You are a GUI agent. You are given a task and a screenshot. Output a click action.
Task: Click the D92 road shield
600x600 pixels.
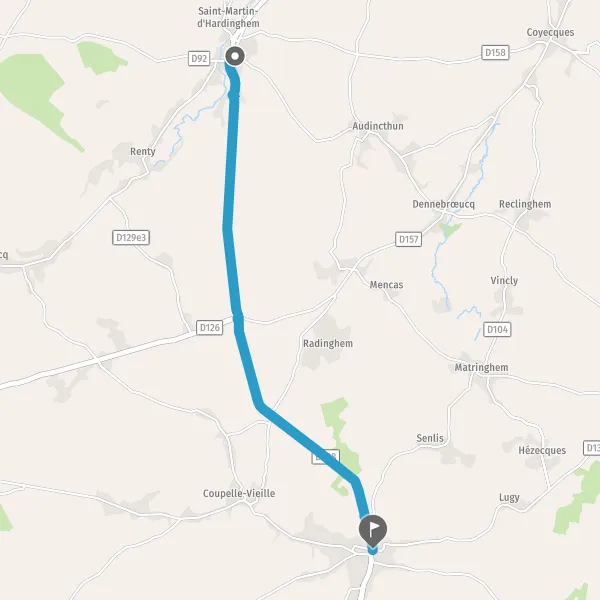pos(199,59)
